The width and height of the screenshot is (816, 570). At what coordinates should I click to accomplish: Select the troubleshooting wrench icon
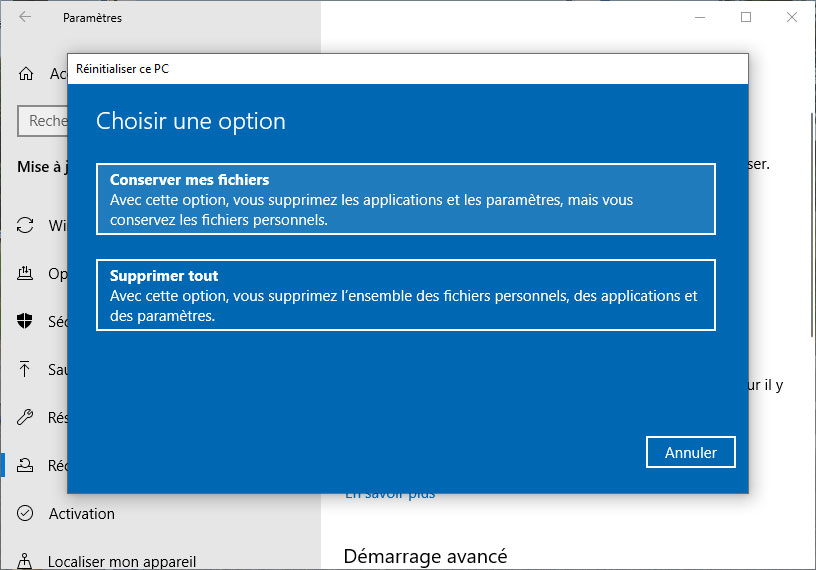(x=26, y=417)
